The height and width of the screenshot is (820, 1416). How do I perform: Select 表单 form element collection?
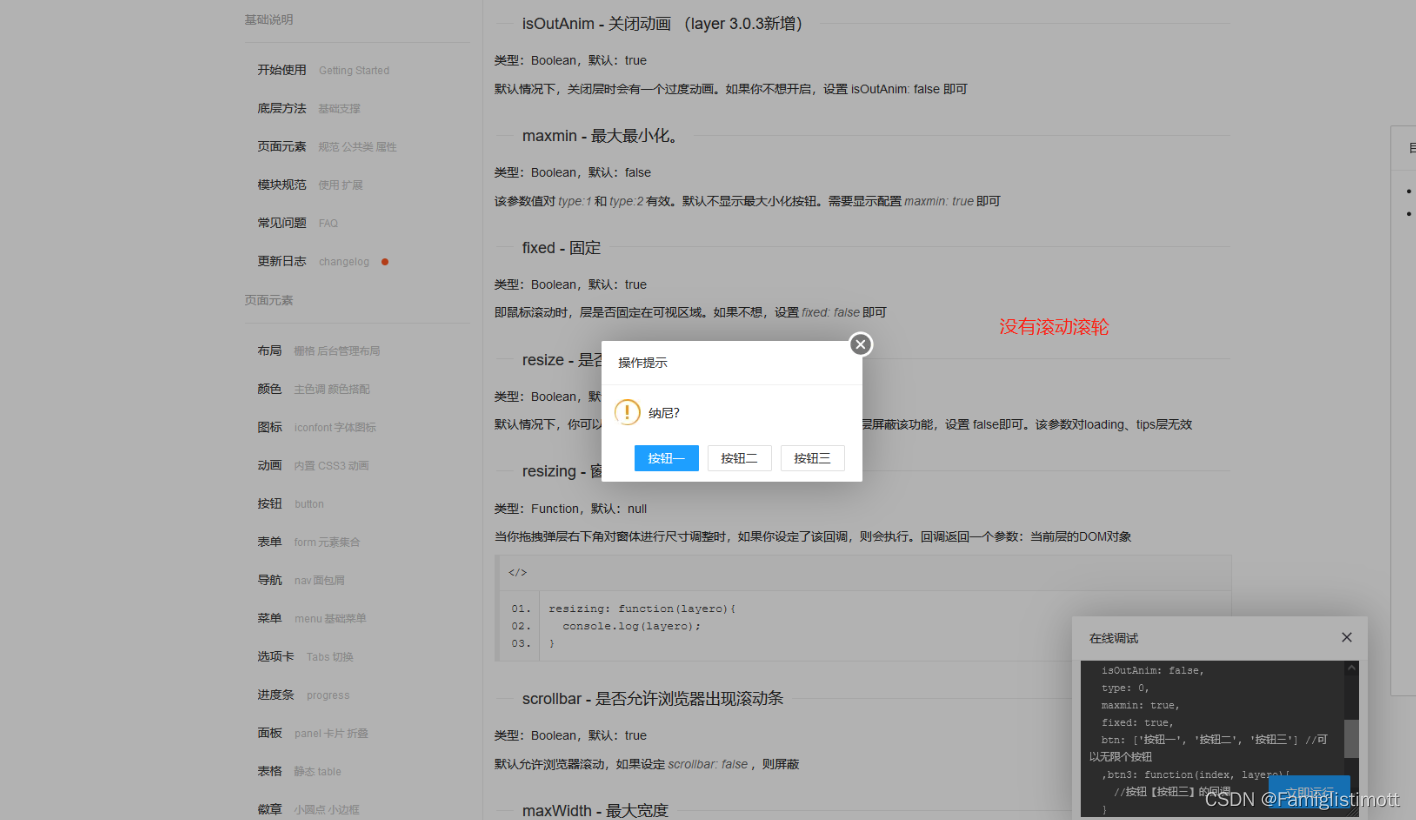[x=268, y=541]
